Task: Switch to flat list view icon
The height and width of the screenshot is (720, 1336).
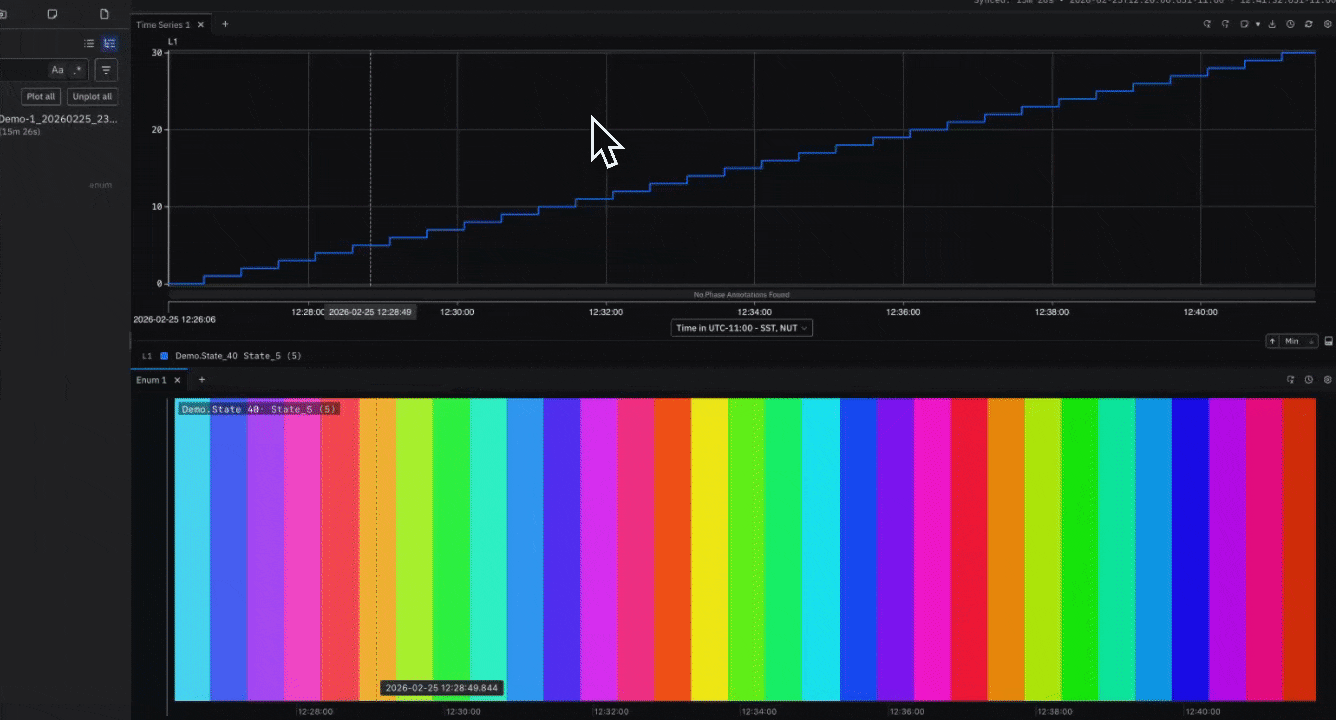Action: [89, 43]
